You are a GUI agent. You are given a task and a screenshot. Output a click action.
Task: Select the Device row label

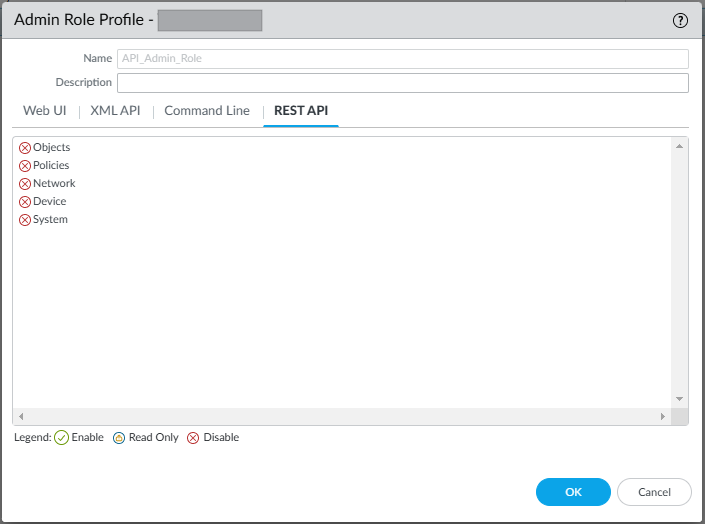click(49, 202)
